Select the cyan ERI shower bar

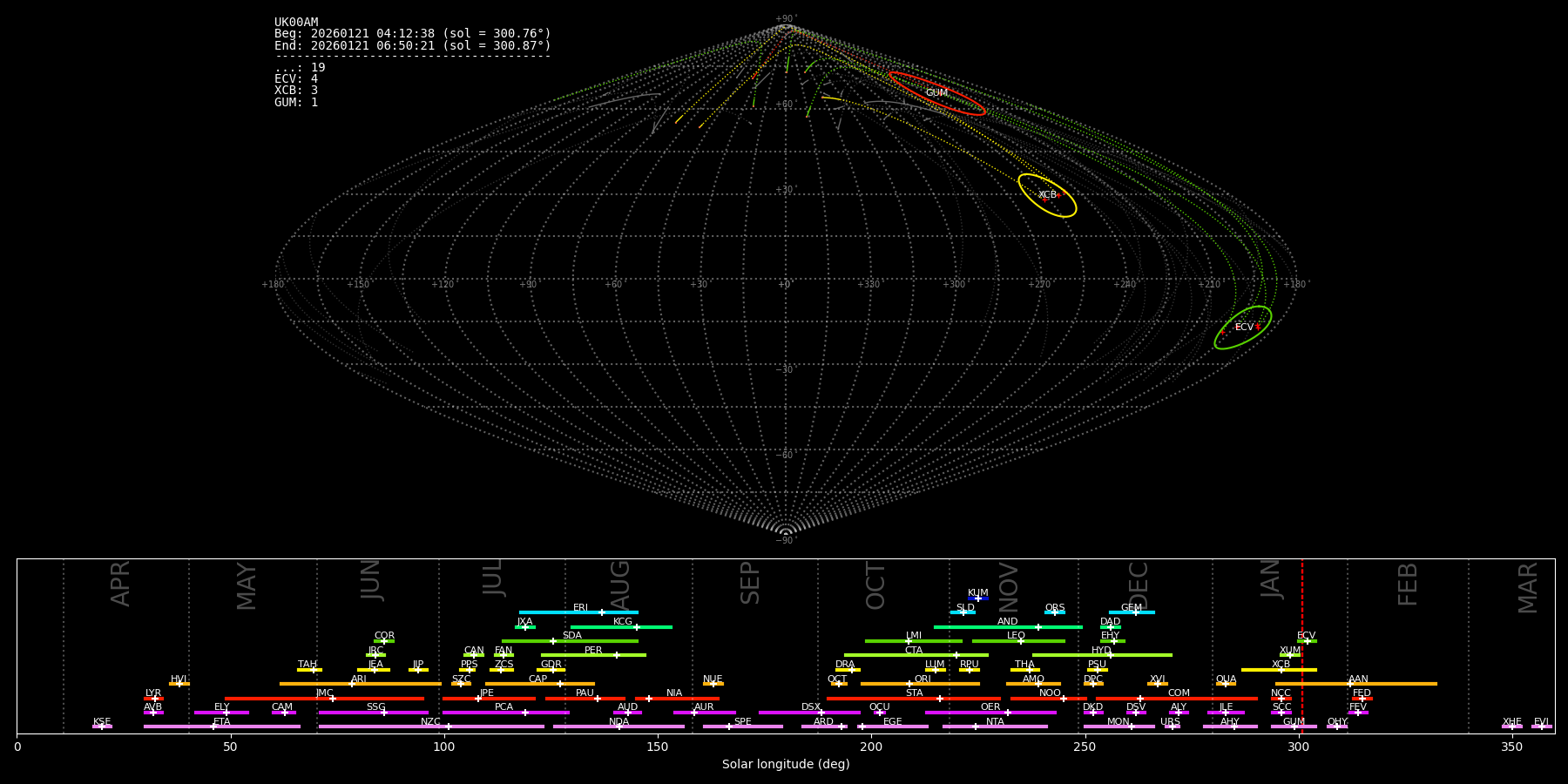pos(578,612)
